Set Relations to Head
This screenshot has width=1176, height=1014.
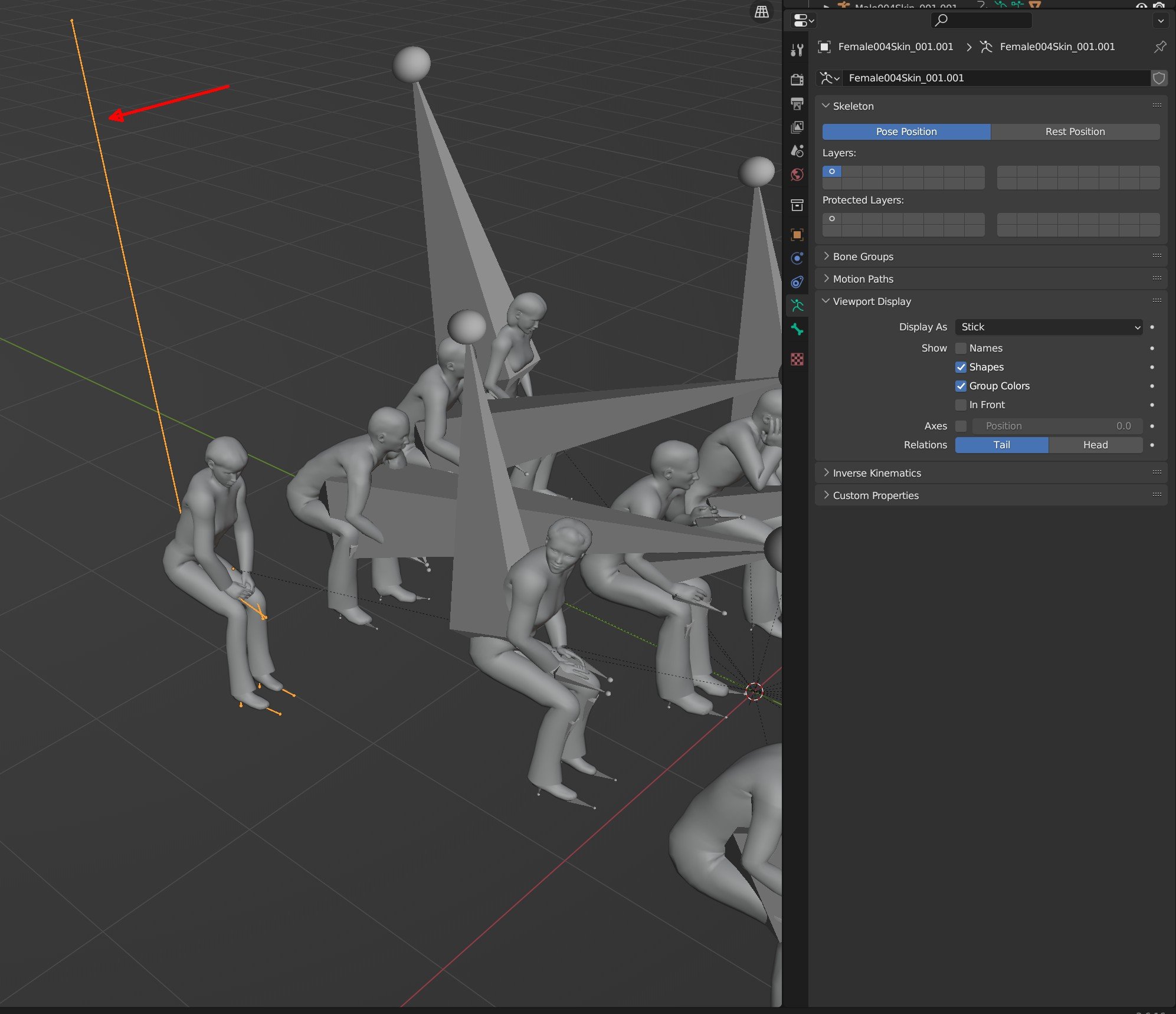pos(1096,445)
